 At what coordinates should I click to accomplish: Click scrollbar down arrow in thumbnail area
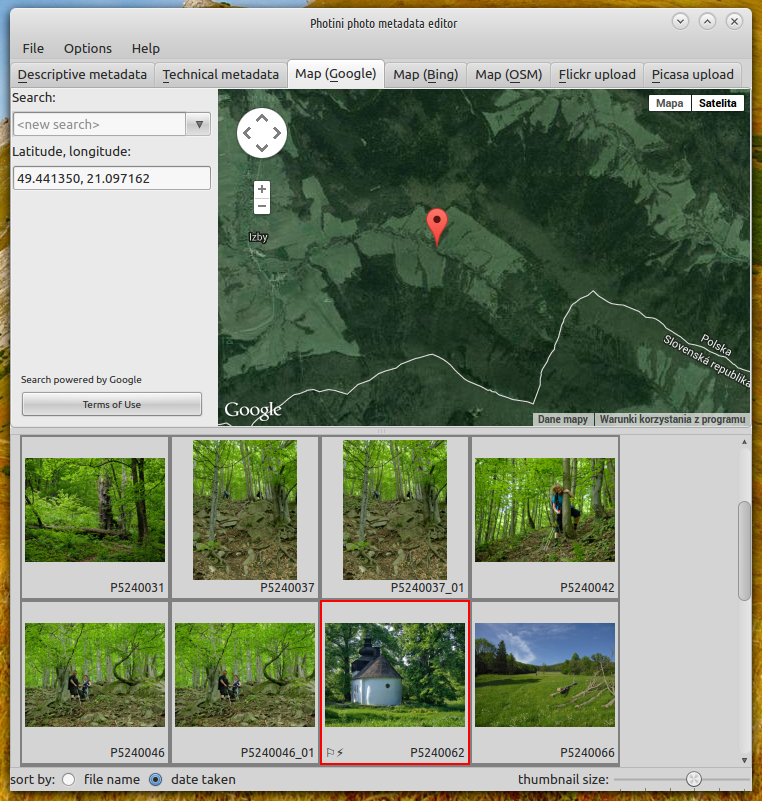744,760
